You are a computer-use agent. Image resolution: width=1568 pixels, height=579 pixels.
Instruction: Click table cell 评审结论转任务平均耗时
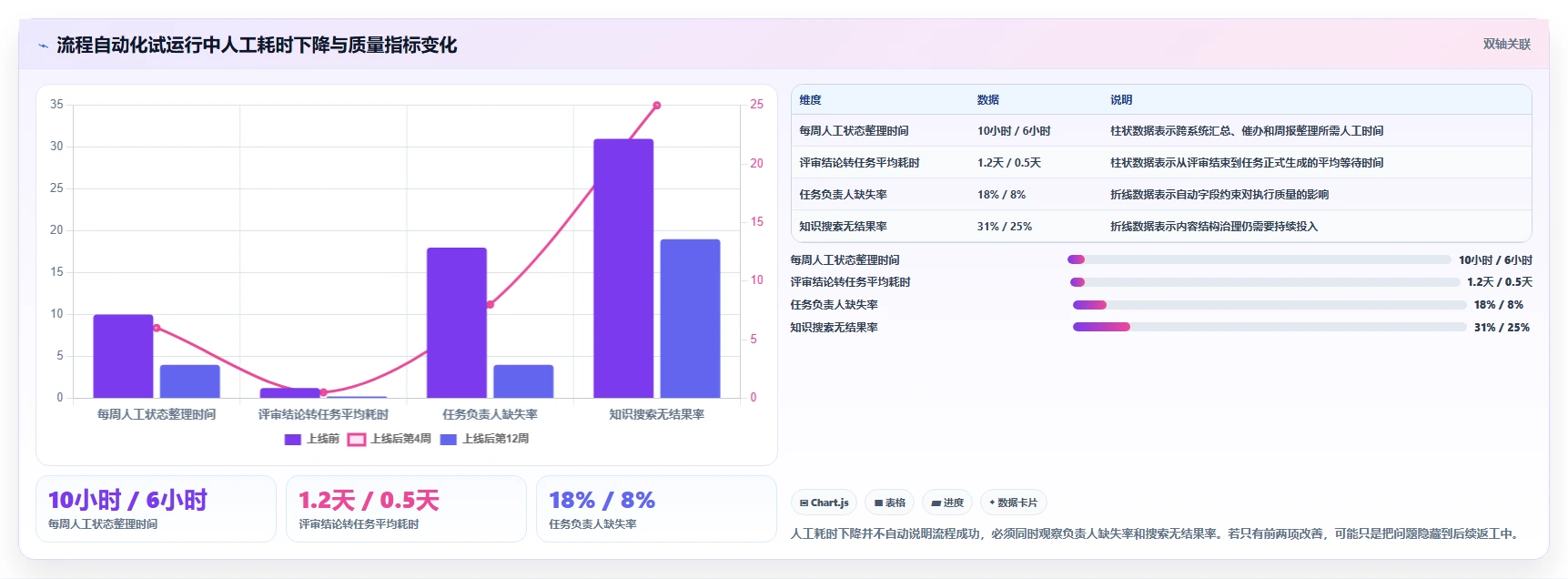click(859, 163)
